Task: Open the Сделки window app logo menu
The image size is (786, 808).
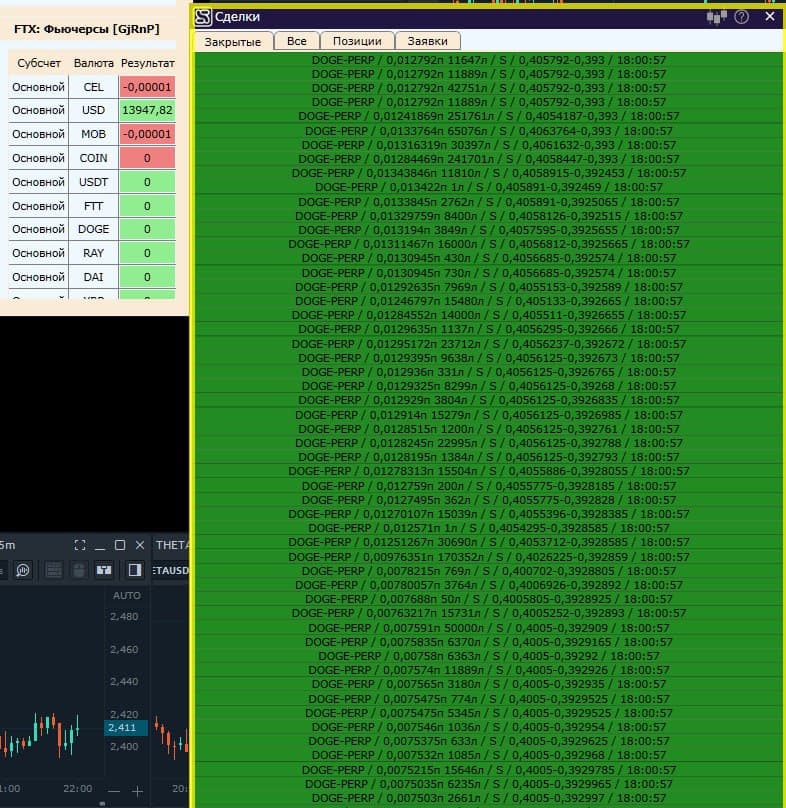Action: point(203,17)
